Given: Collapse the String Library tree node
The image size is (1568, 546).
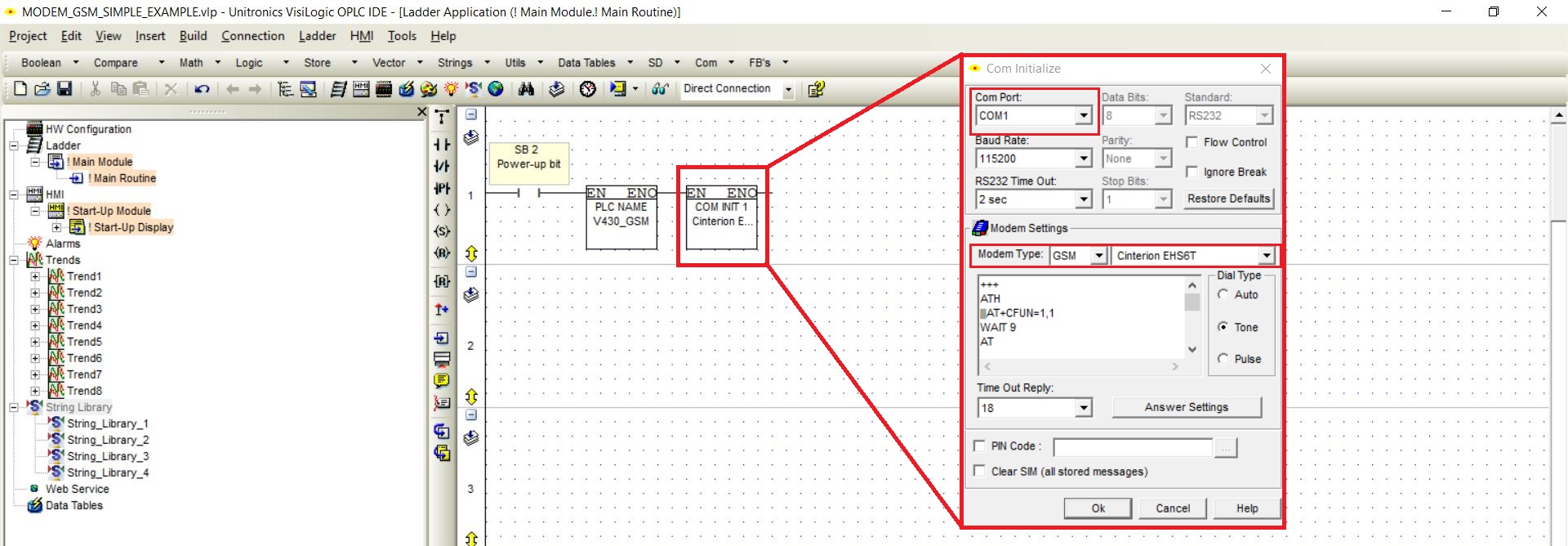Looking at the screenshot, I should pyautogui.click(x=14, y=407).
